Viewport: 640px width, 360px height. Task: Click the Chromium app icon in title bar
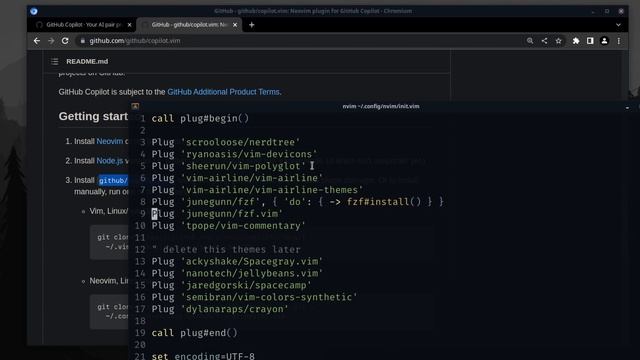pyautogui.click(x=34, y=11)
